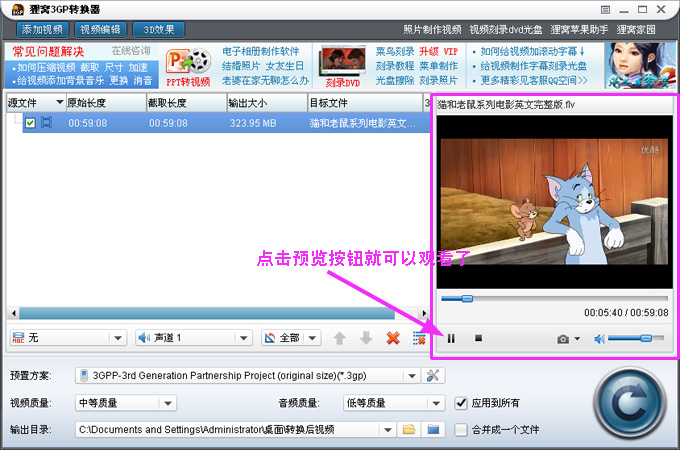Start conversion with the big round button

coord(630,403)
